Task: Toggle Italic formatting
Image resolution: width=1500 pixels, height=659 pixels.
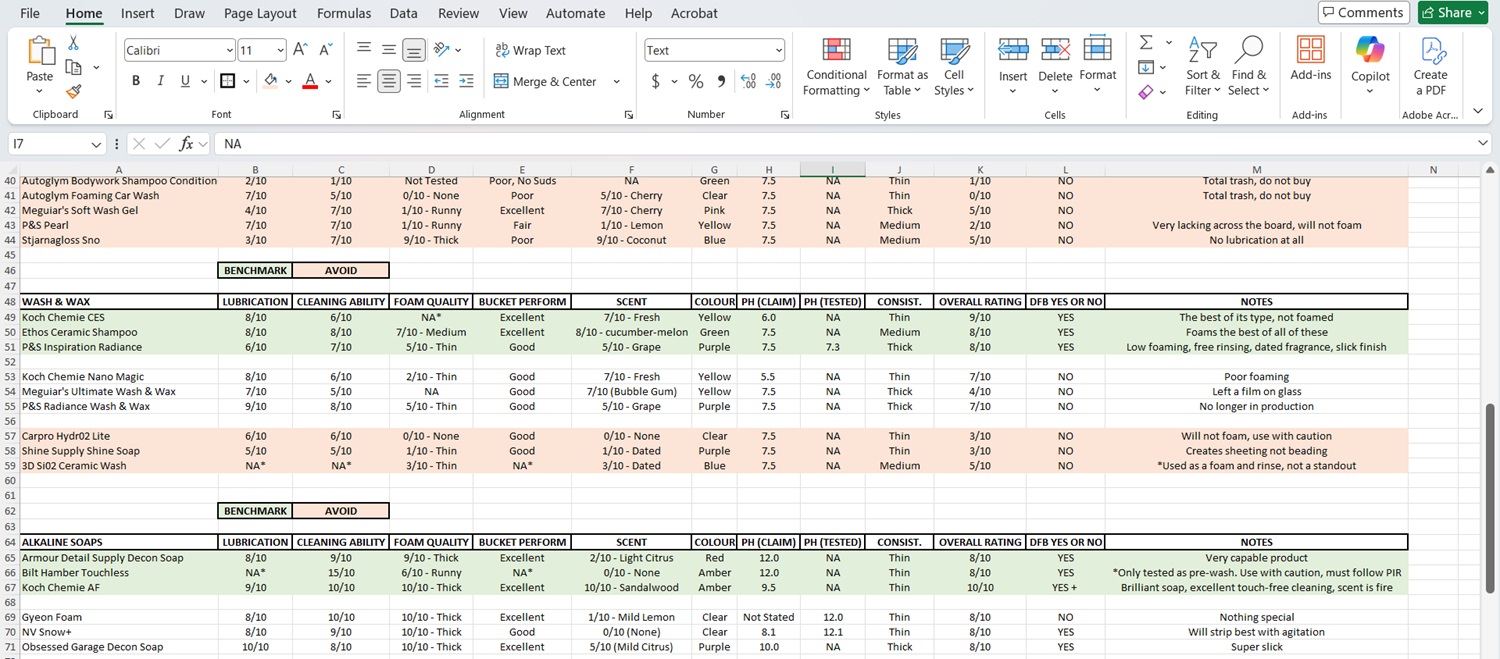Action: tap(160, 82)
